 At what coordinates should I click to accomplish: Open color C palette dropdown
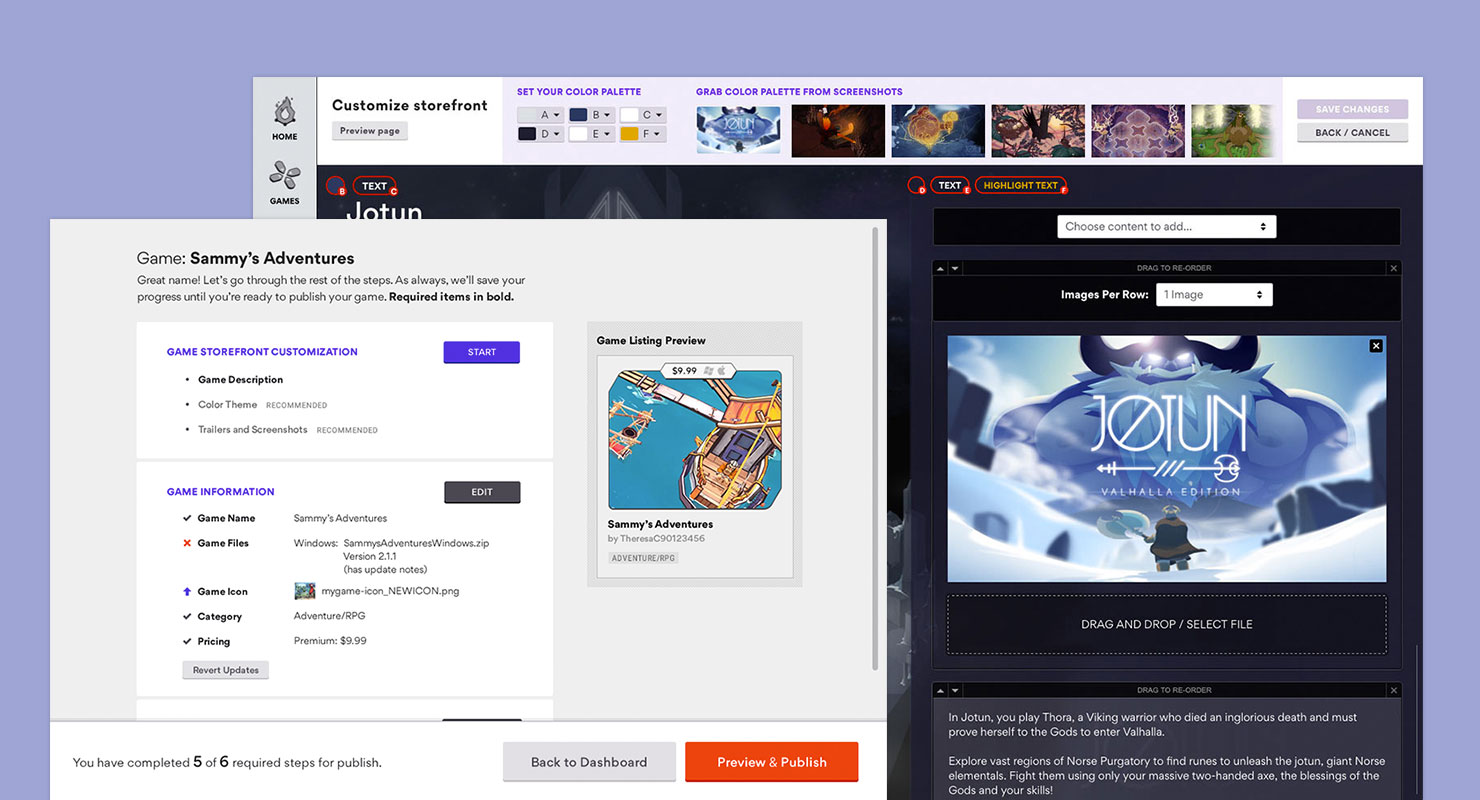[642, 115]
